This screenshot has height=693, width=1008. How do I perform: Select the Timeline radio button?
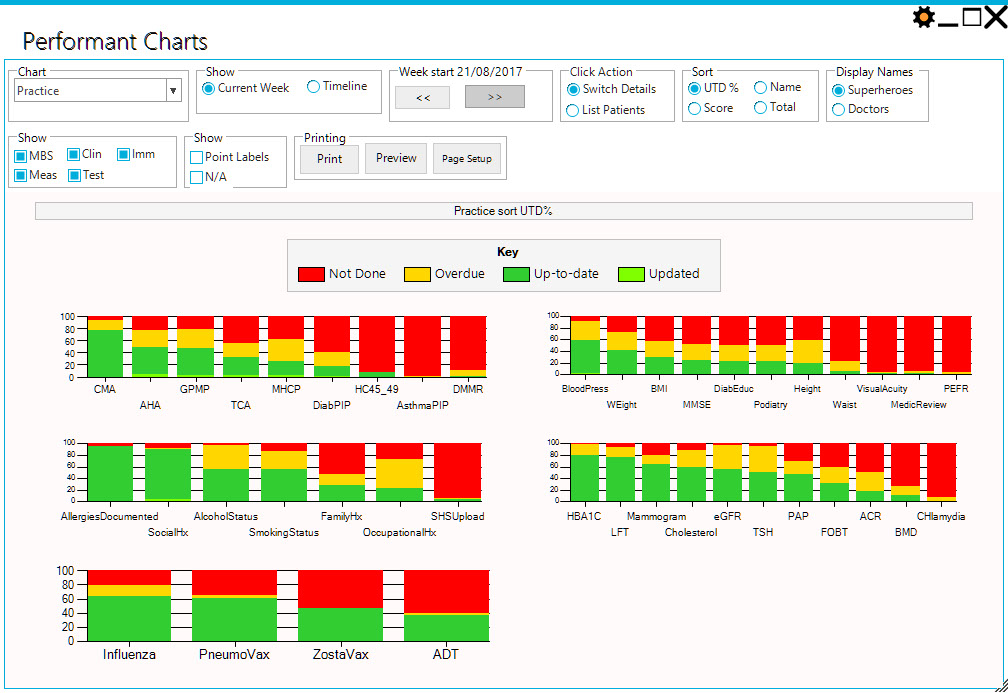coord(314,87)
